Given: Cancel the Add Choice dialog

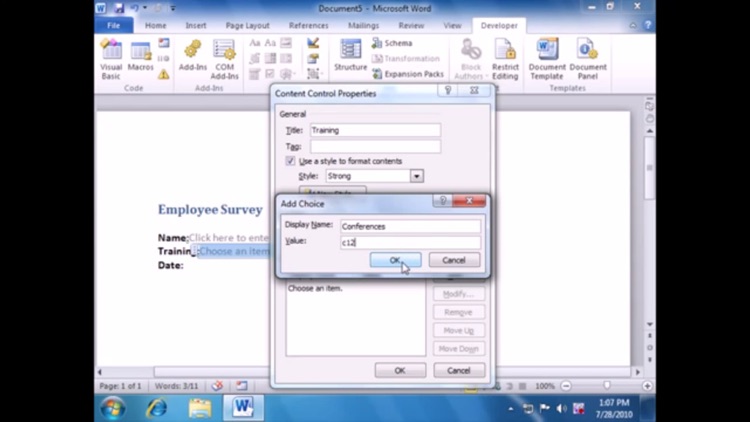Looking at the screenshot, I should tap(453, 260).
